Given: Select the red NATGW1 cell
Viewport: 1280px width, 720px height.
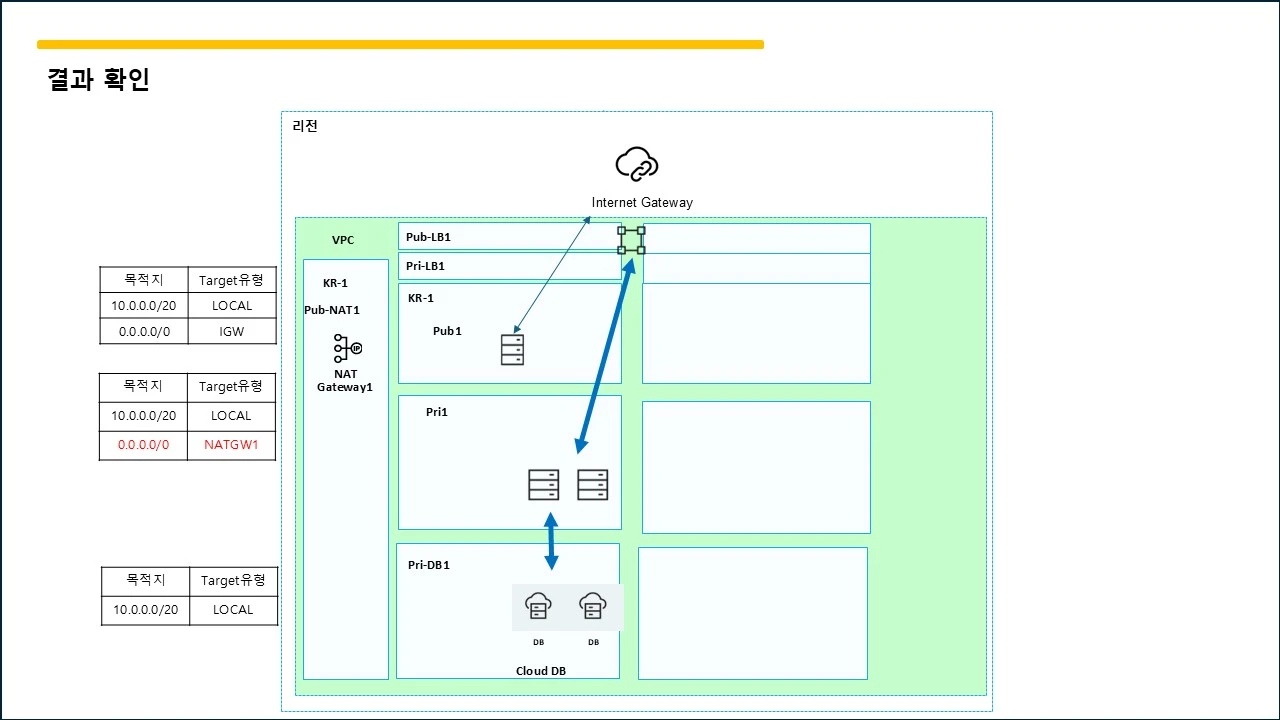Looking at the screenshot, I should 232,445.
